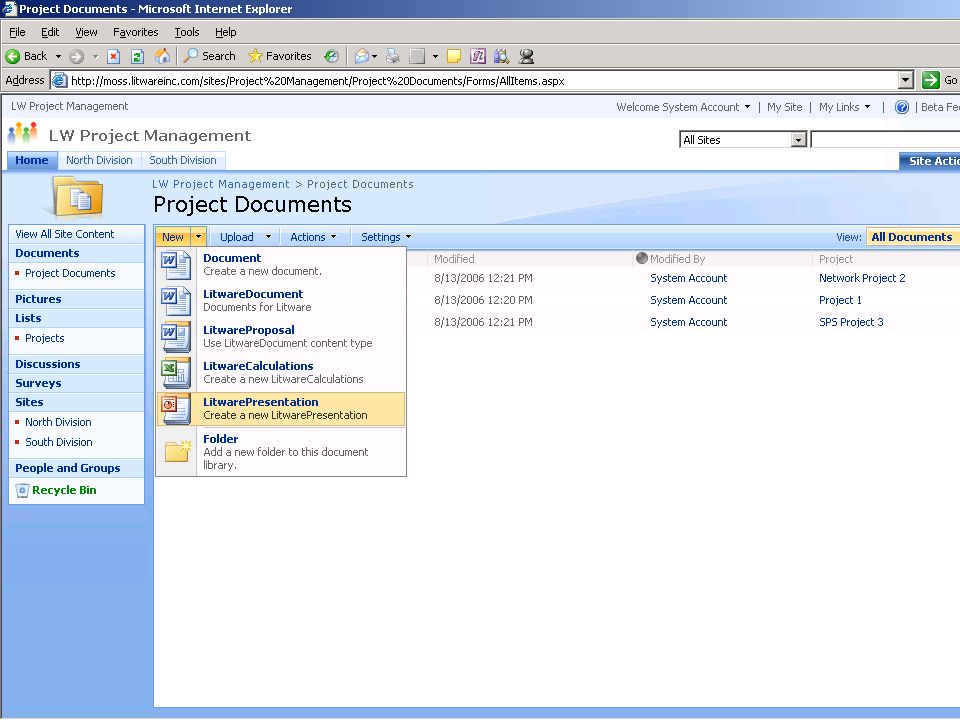Expand the Forward button history dropdown arrow
The image size is (960, 720).
pyautogui.click(x=95, y=57)
